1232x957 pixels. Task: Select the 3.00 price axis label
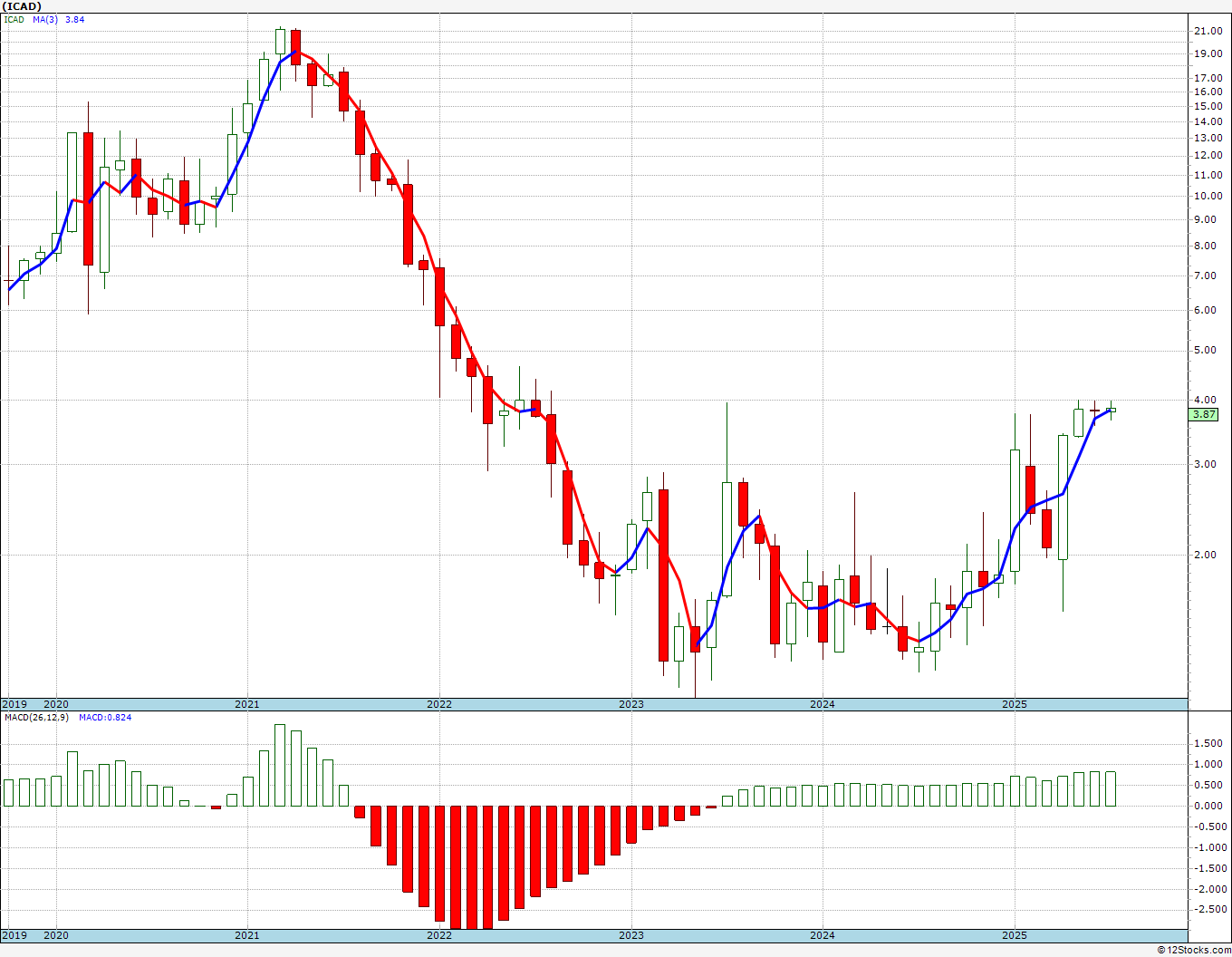point(1206,465)
